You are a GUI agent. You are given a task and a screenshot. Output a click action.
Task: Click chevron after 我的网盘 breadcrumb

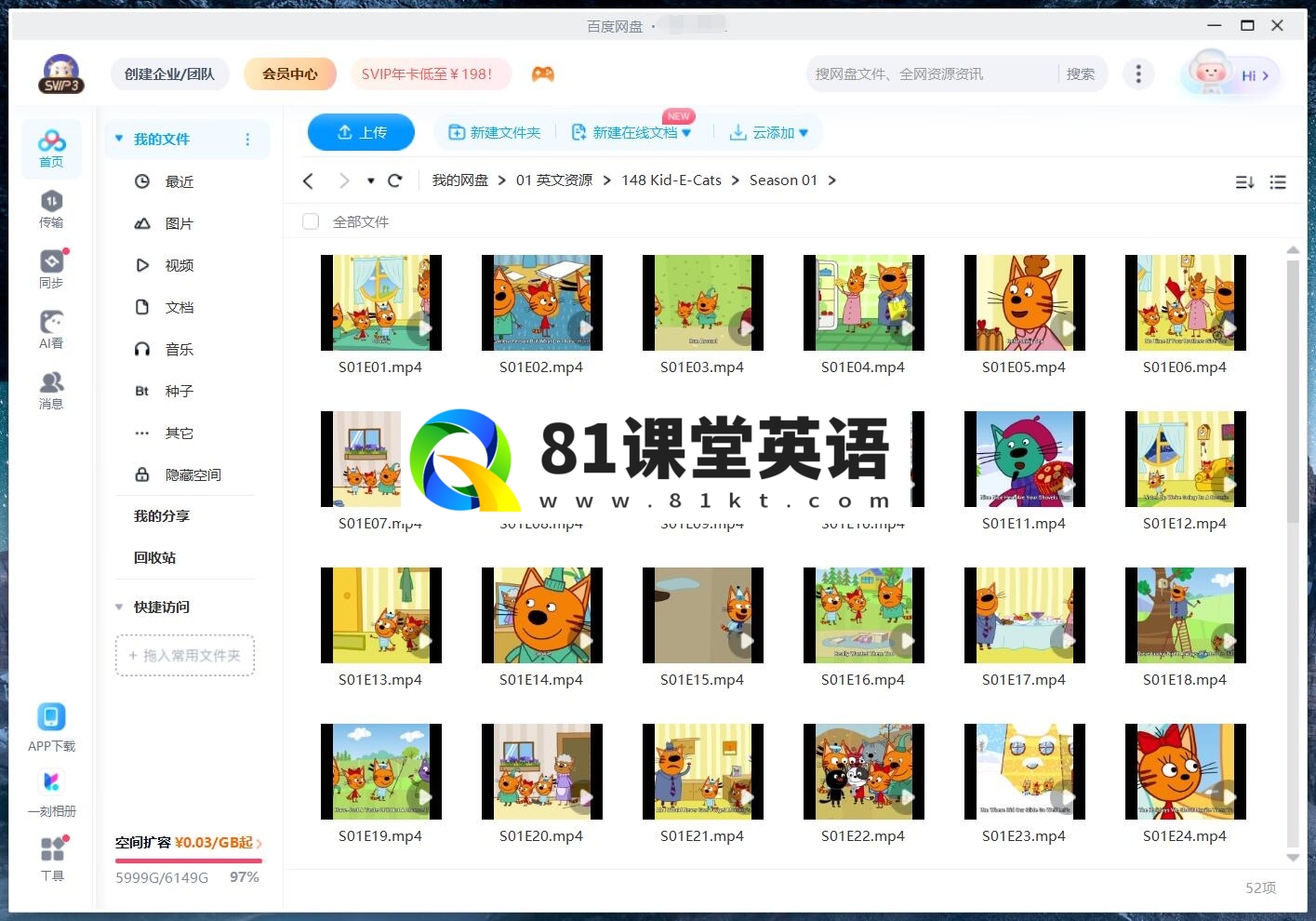502,180
